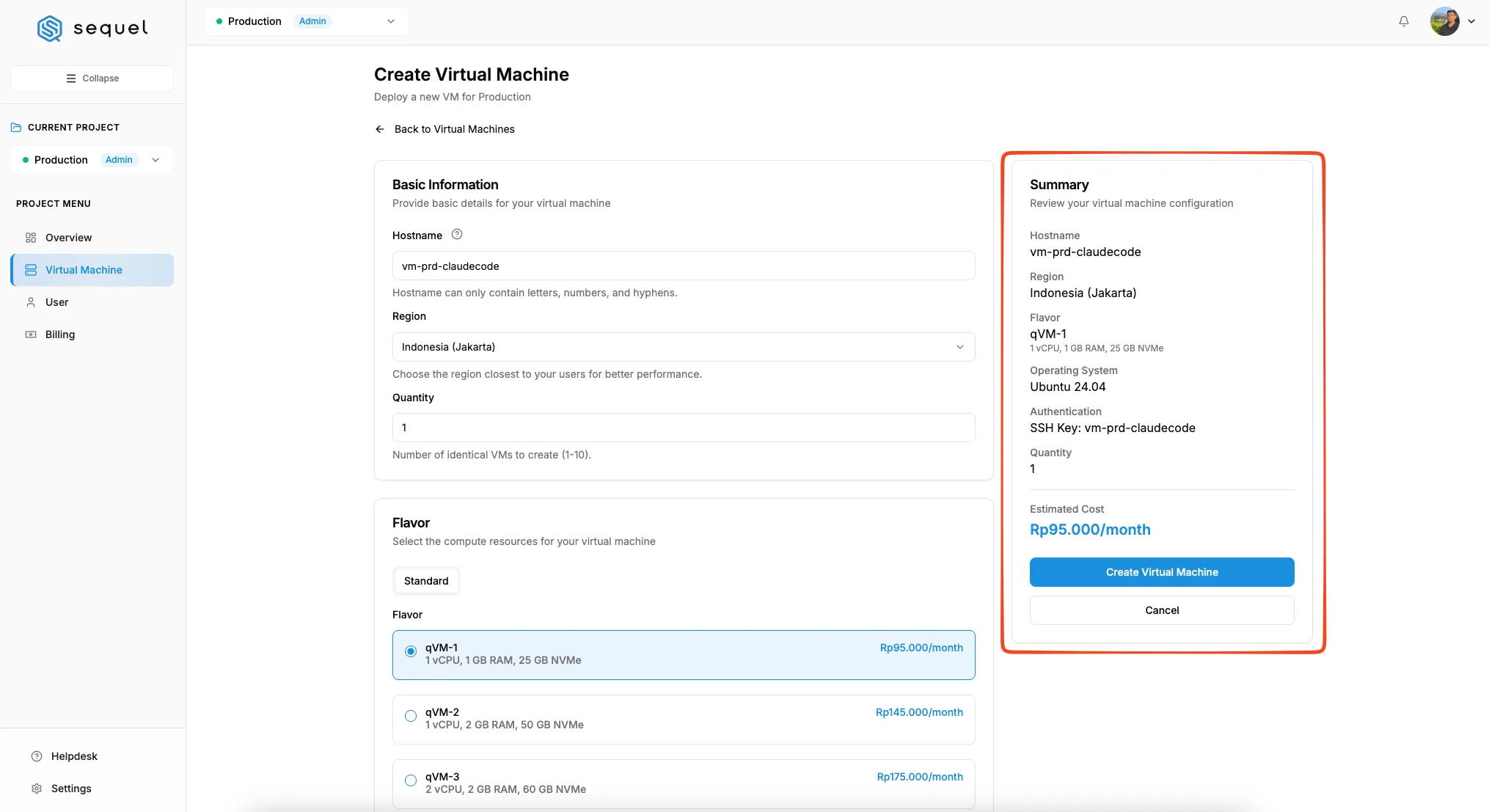Select the qVM-1 flavor radio button
Viewport: 1489px width, 812px height.
[411, 651]
